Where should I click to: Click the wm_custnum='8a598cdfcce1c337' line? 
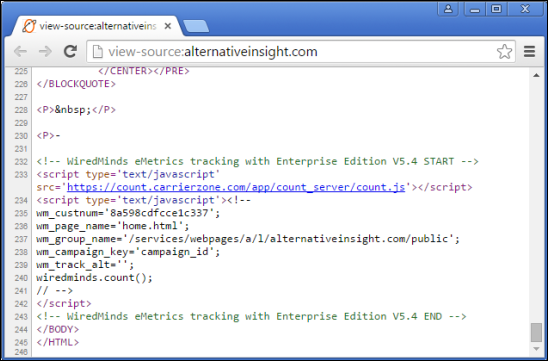click(x=128, y=213)
